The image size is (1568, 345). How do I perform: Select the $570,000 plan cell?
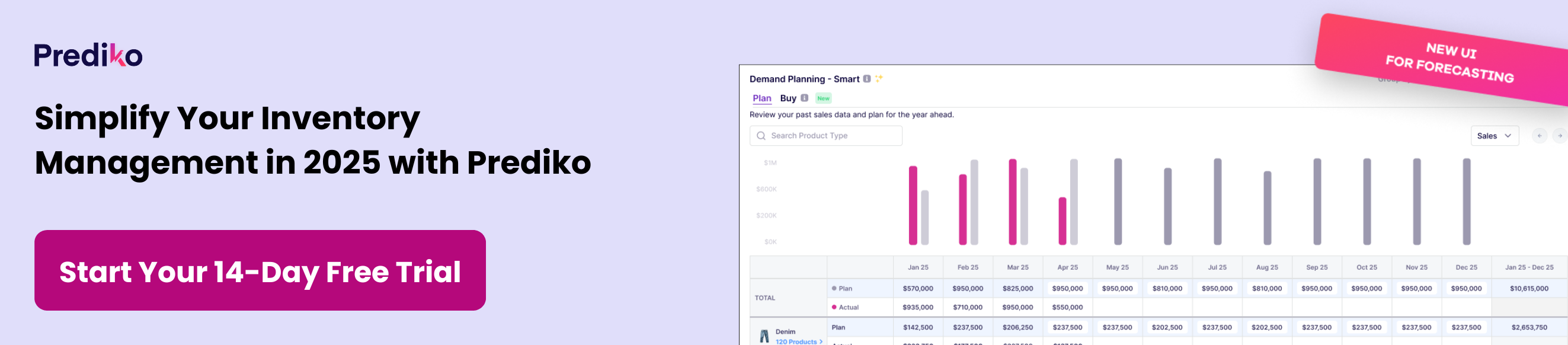tap(918, 289)
